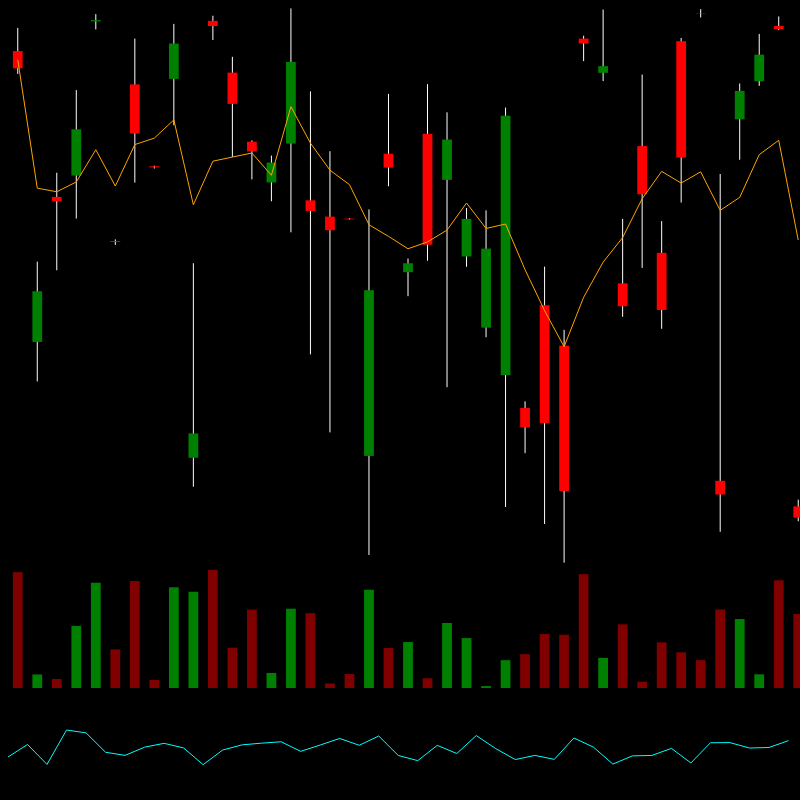The width and height of the screenshot is (800, 800).
Task: Select the rightmost candlestick at chart edge
Action: (x=797, y=511)
